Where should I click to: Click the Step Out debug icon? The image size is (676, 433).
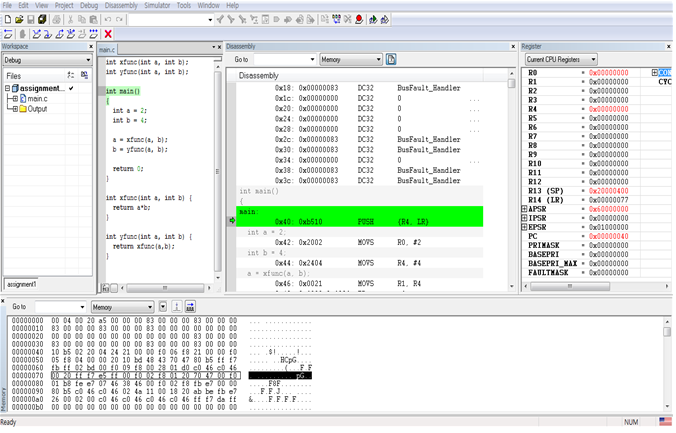tap(59, 34)
